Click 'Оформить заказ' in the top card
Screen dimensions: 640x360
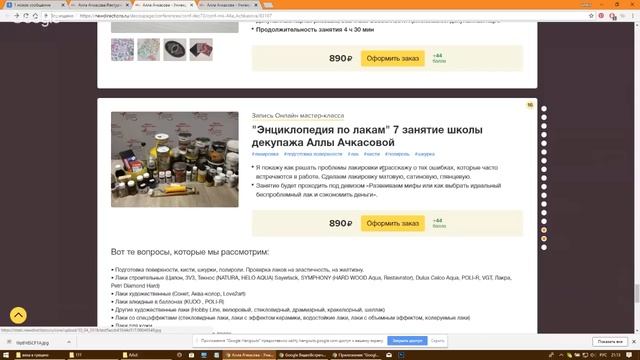coord(393,58)
